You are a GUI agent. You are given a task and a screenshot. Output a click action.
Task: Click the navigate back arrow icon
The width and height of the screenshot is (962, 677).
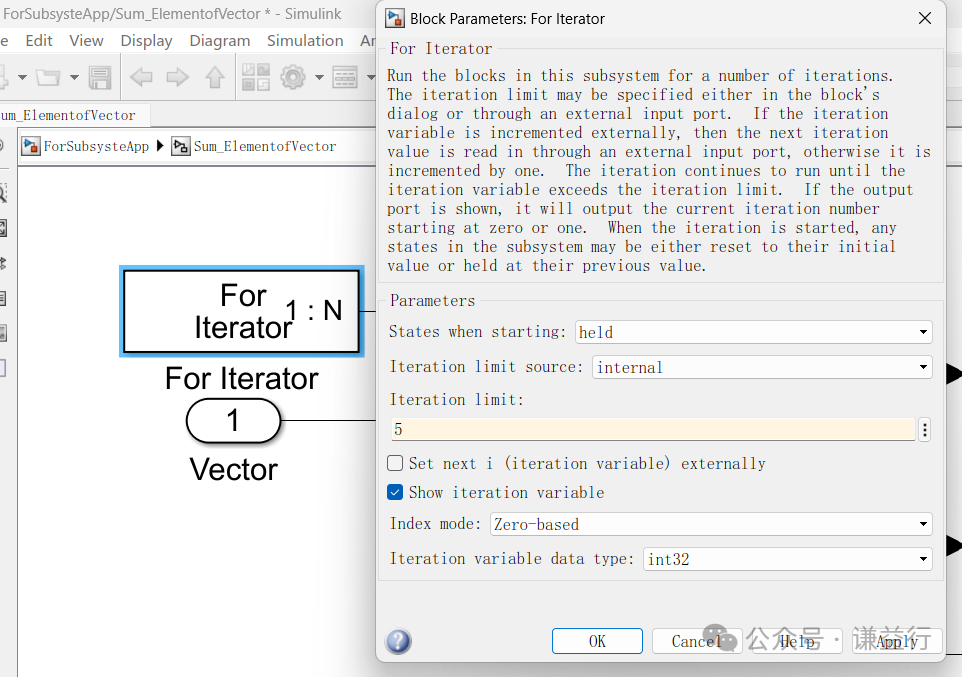pos(140,77)
